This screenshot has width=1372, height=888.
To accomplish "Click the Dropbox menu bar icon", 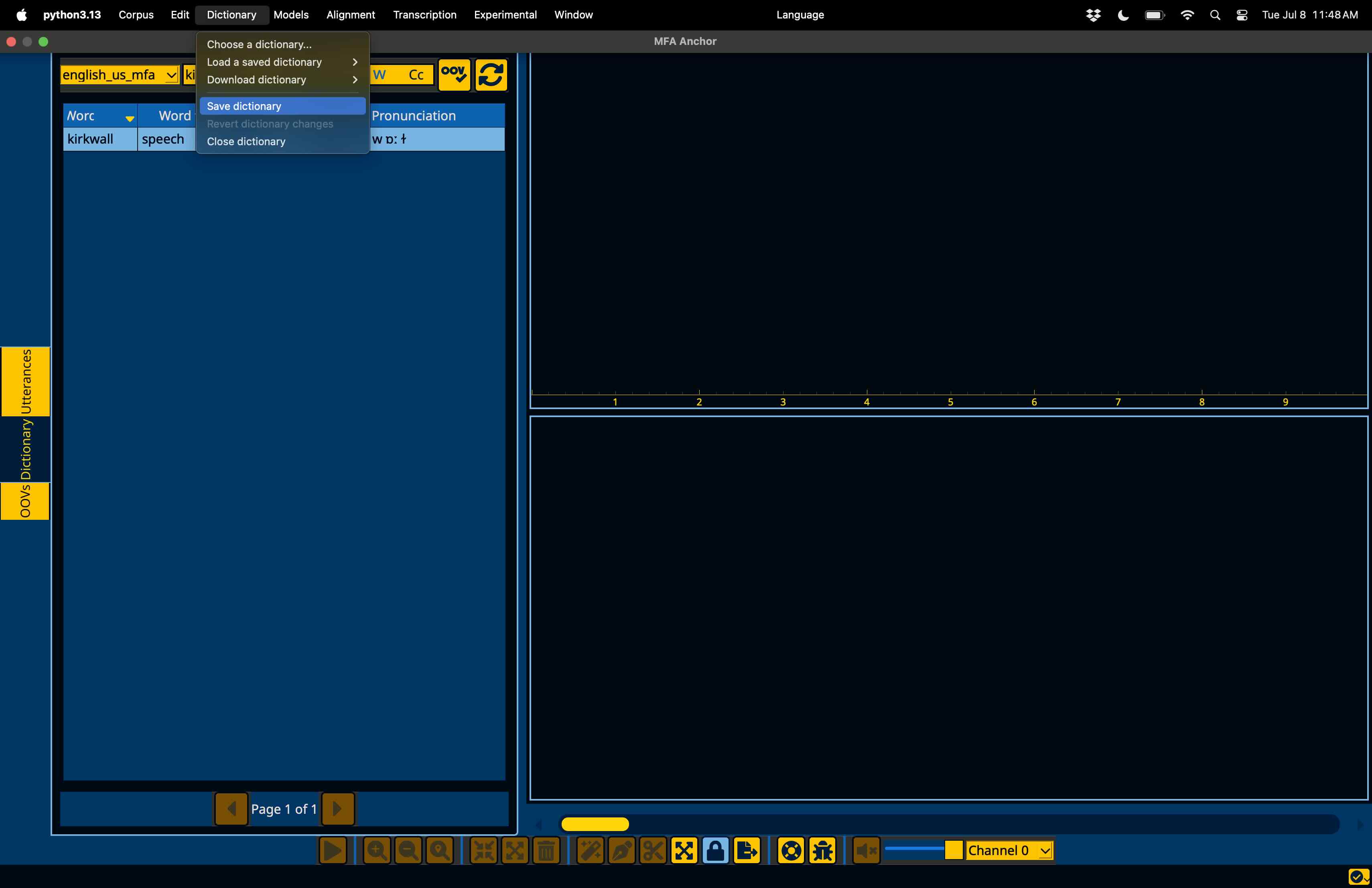I will 1093,15.
